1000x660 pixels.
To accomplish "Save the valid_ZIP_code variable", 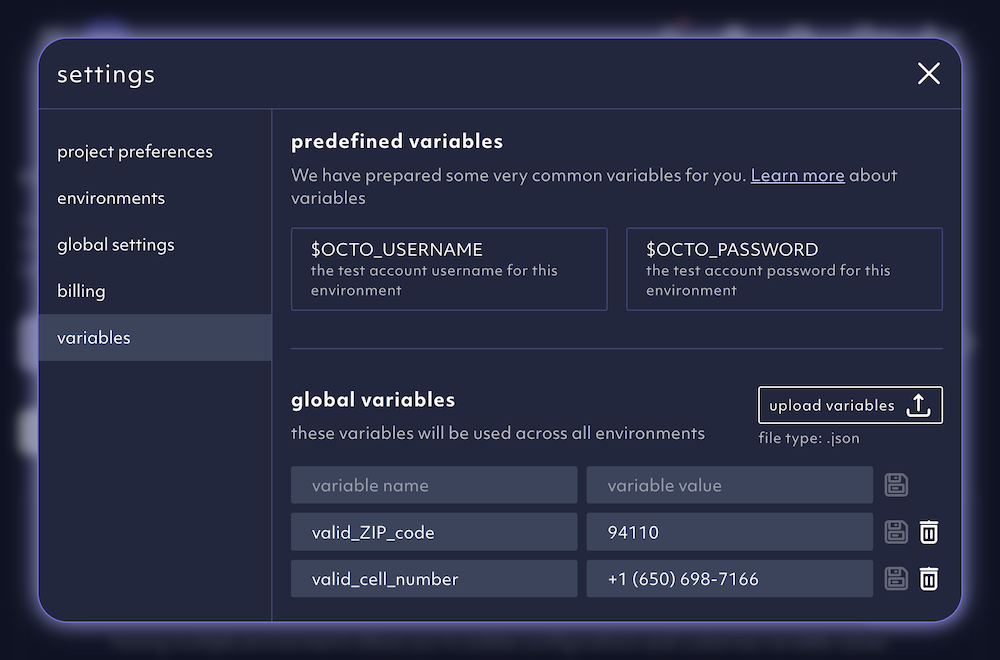I will 896,532.
